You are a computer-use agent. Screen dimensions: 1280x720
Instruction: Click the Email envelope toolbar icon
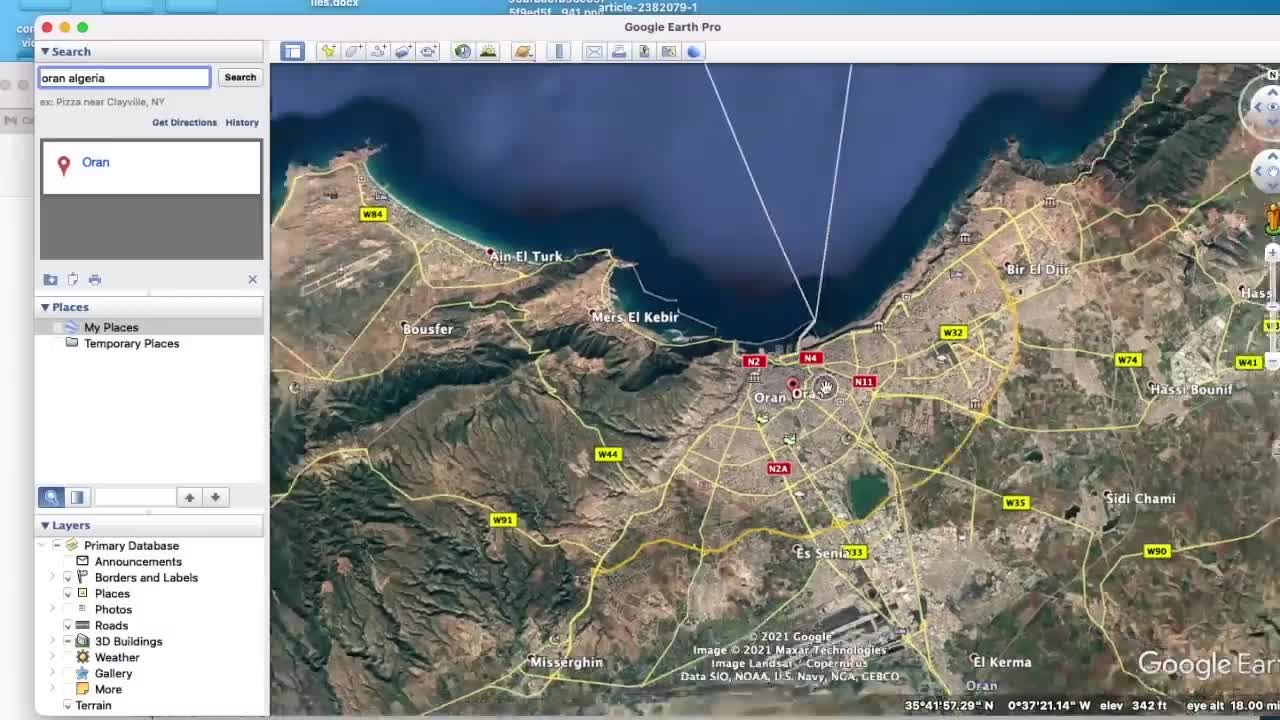coord(594,52)
